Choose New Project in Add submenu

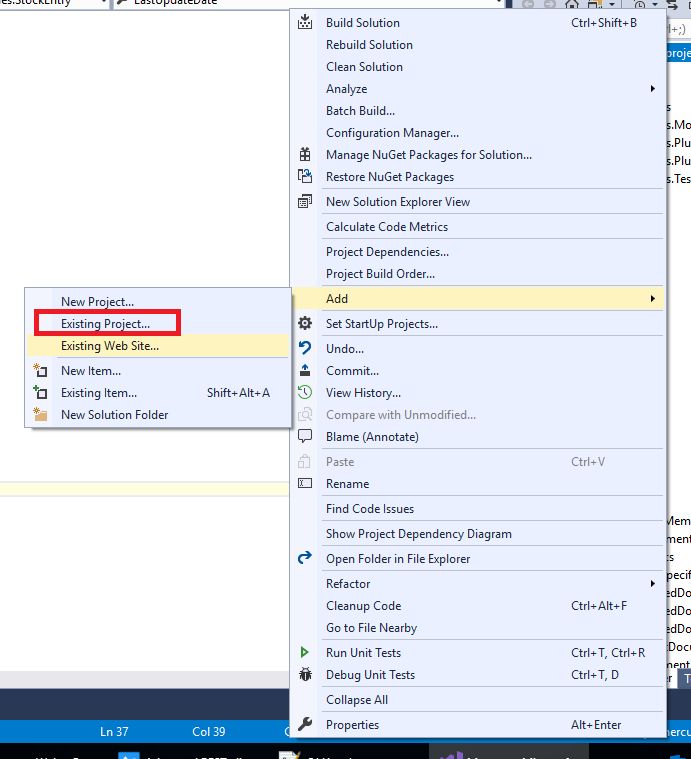tap(97, 302)
